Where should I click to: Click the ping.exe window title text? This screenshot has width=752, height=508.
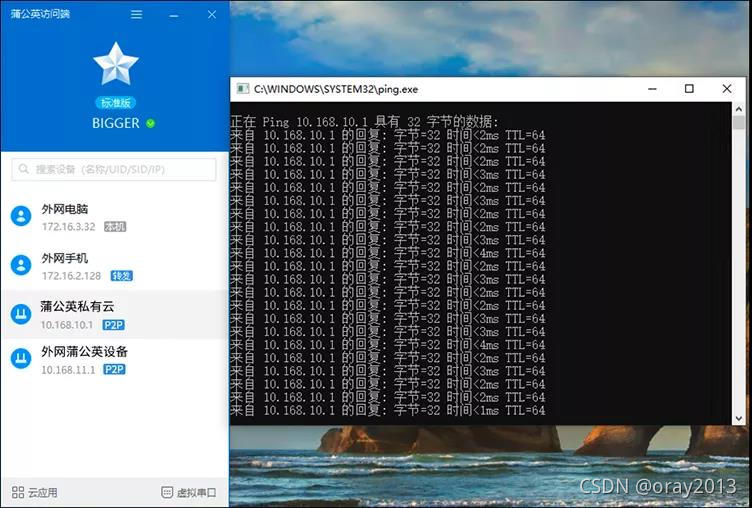click(336, 89)
